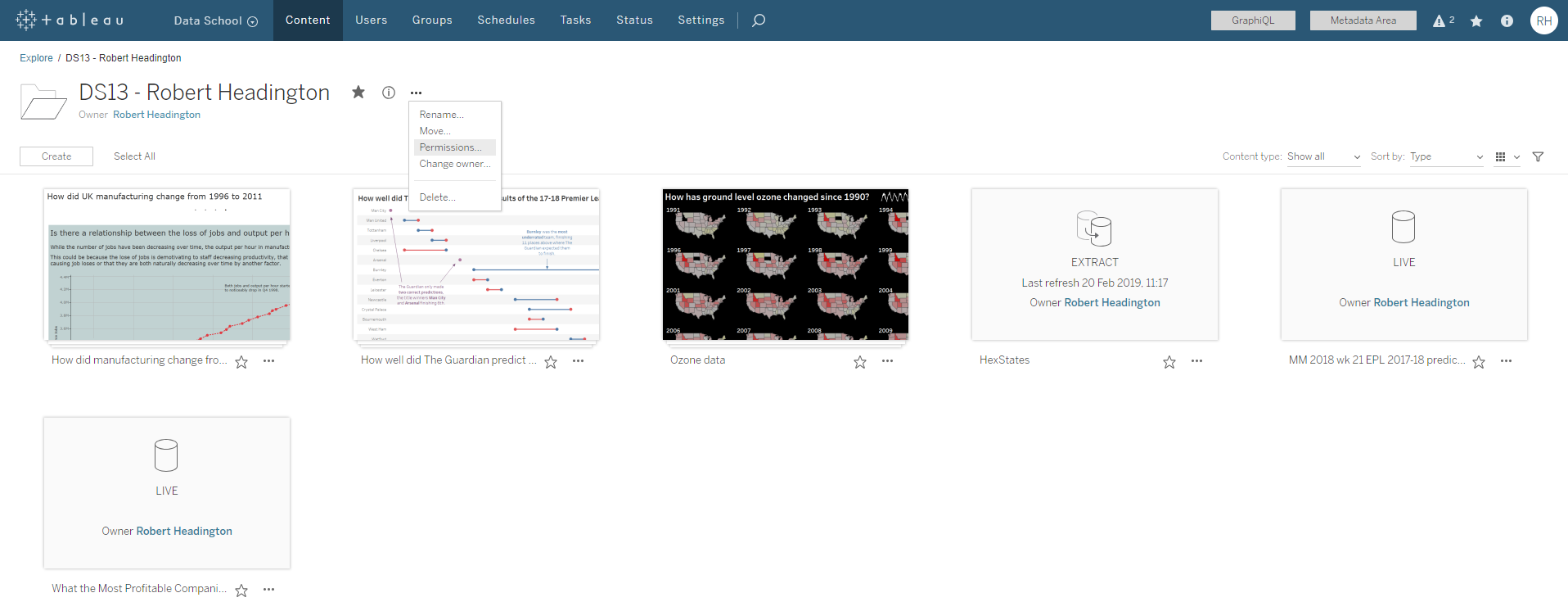Open the filter funnel icon
1568x611 pixels.
coord(1538,156)
